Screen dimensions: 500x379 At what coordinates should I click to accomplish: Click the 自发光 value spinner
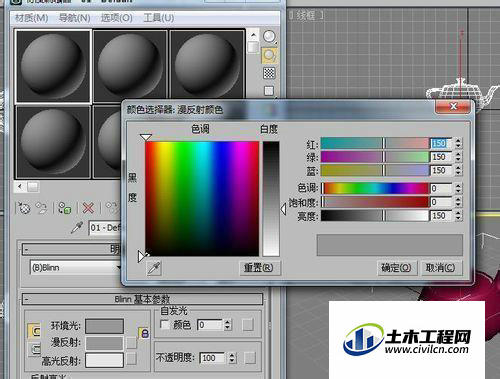[x=227, y=325]
